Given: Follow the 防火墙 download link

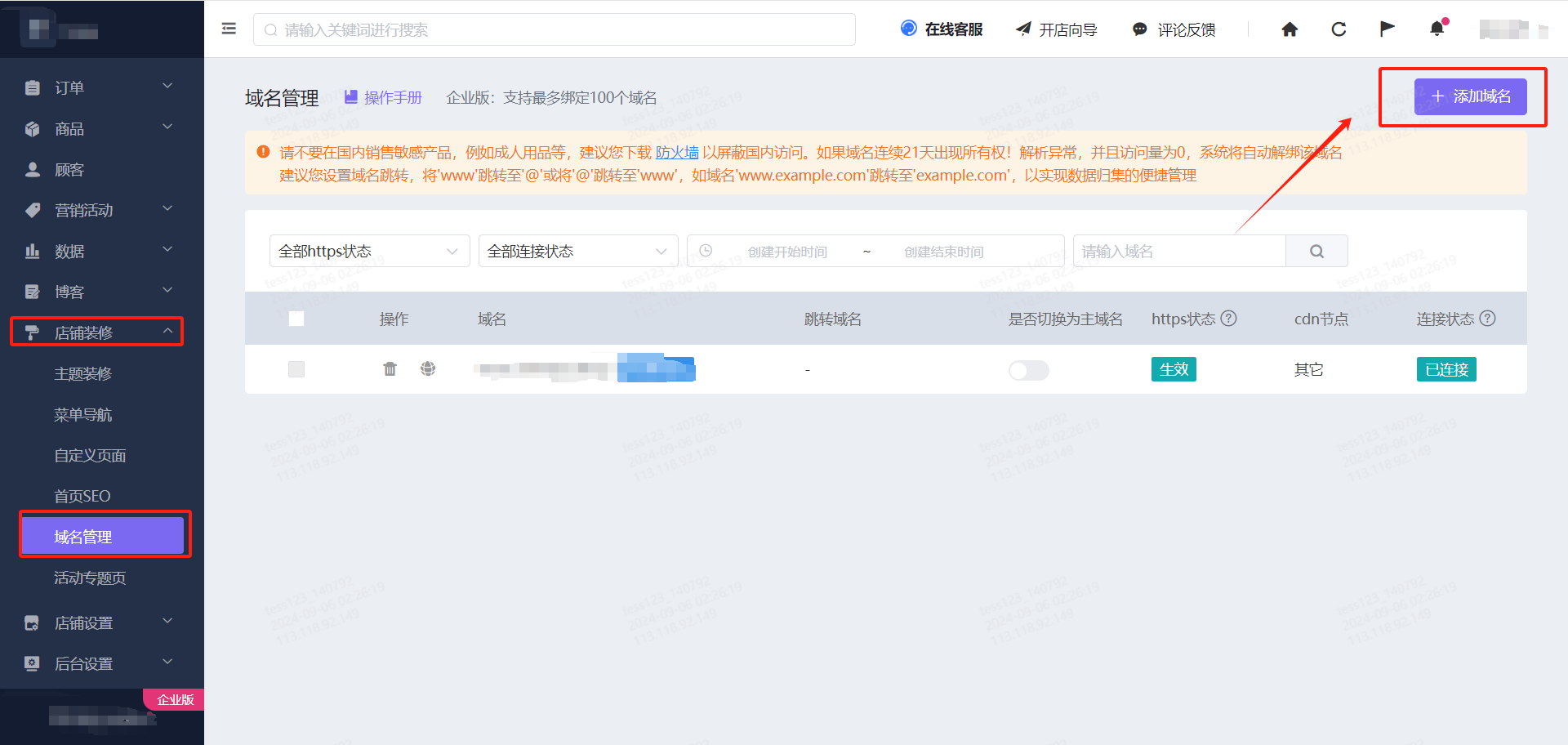Looking at the screenshot, I should [x=677, y=152].
